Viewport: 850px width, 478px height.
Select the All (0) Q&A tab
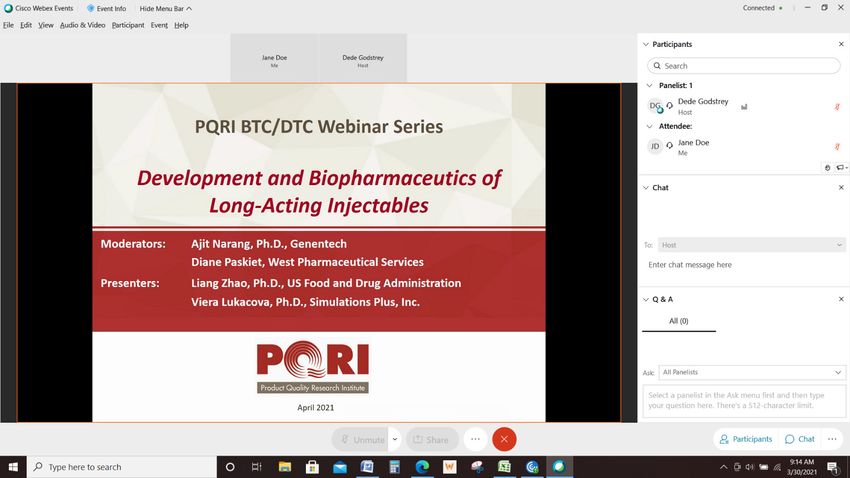(679, 321)
